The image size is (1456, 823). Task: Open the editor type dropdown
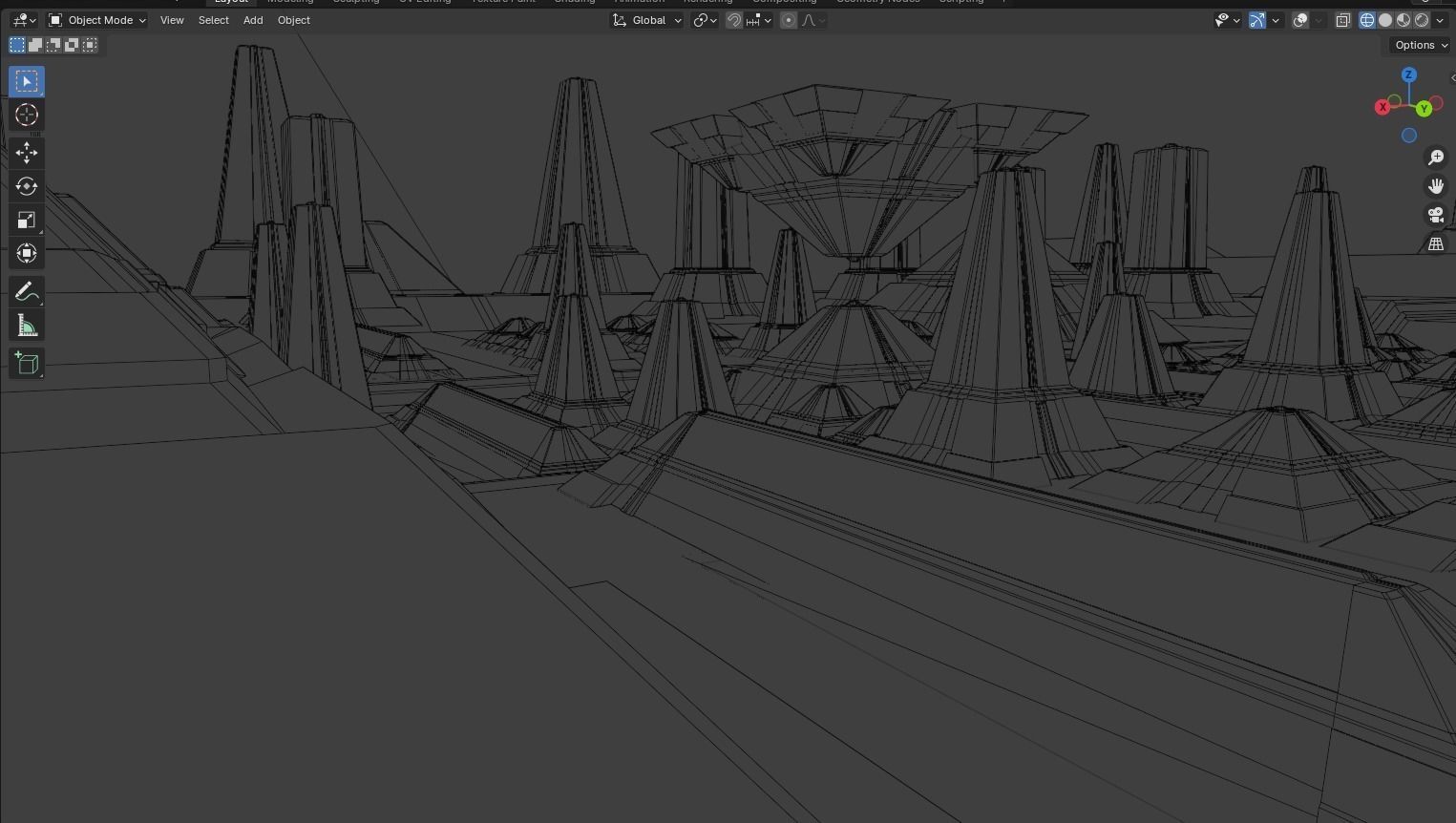click(24, 20)
